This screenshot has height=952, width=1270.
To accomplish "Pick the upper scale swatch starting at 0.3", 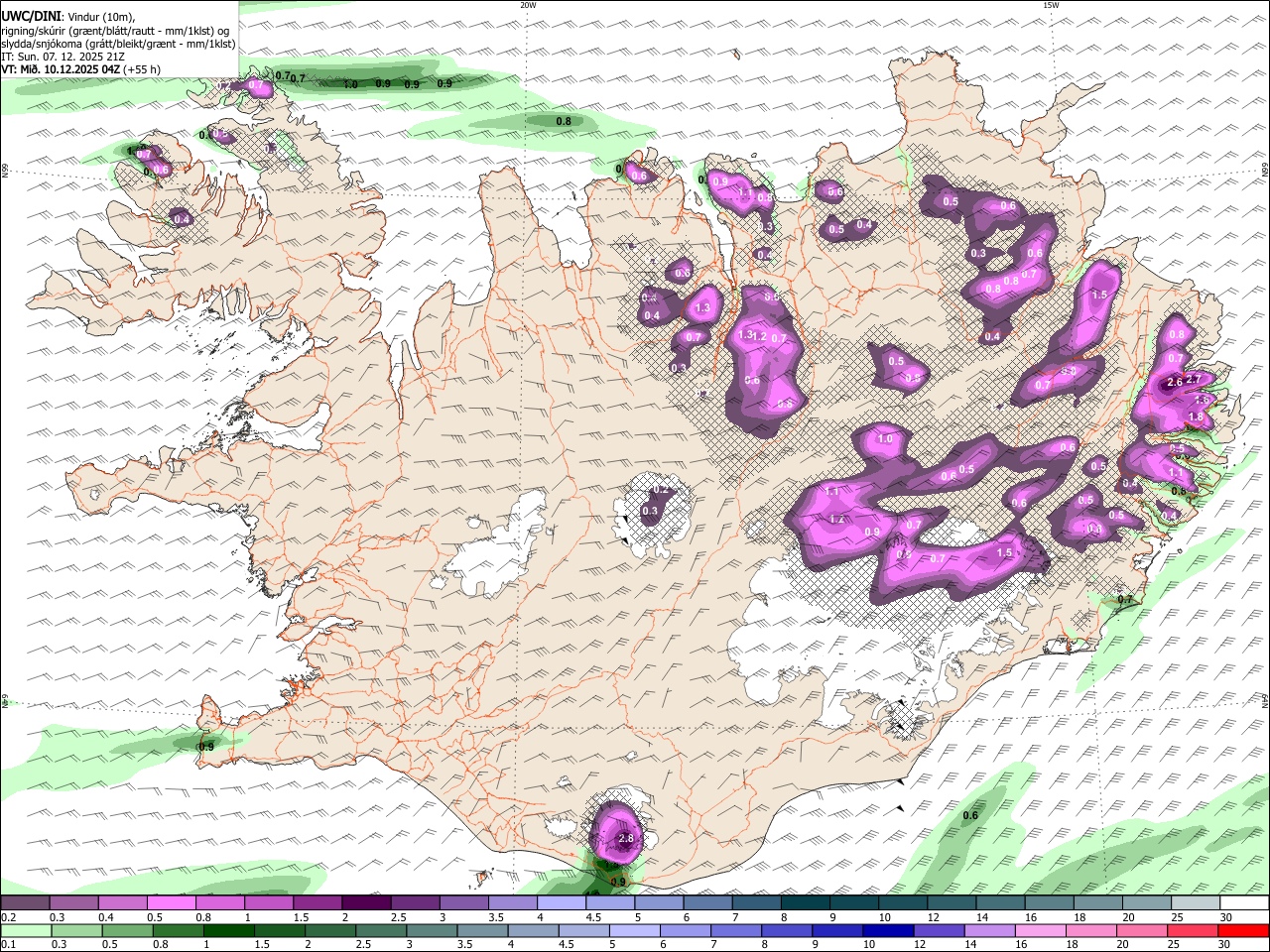I will tap(74, 903).
